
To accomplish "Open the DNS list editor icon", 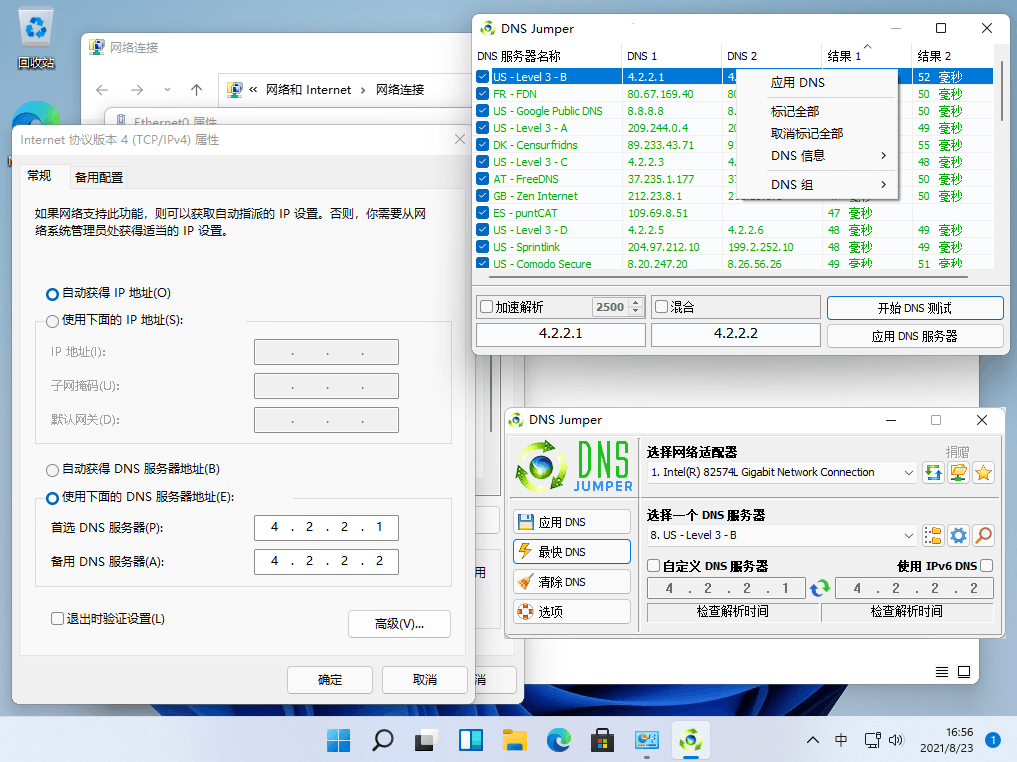I will tap(933, 536).
